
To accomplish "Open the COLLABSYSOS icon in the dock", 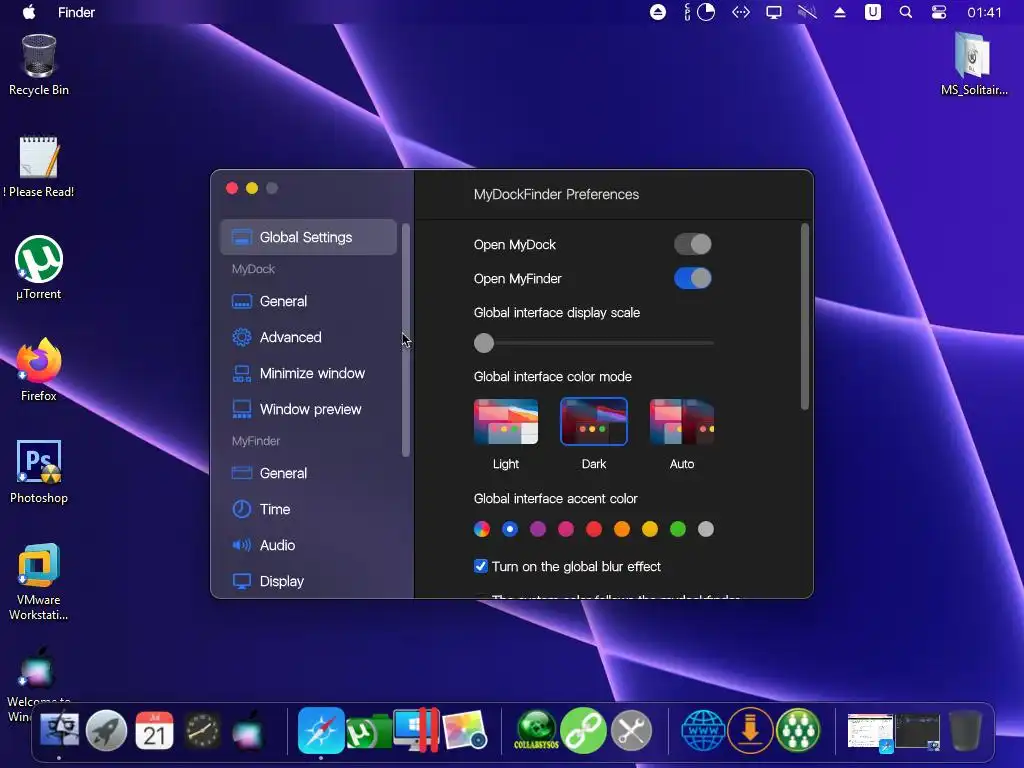I will (536, 729).
